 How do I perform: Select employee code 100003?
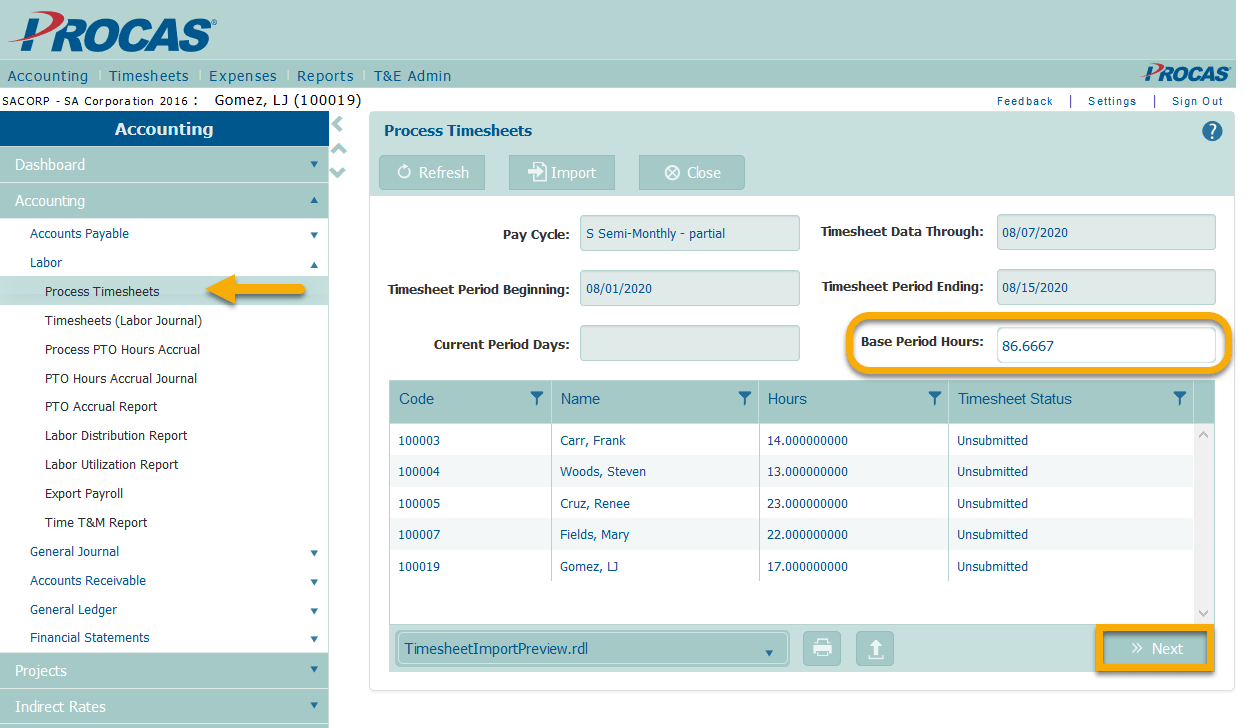[x=419, y=441]
